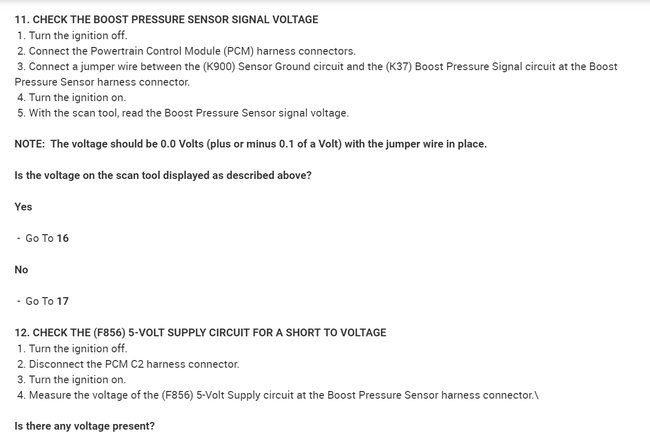Click the "No" answer label
Screen dimensions: 650x441
tap(21, 270)
